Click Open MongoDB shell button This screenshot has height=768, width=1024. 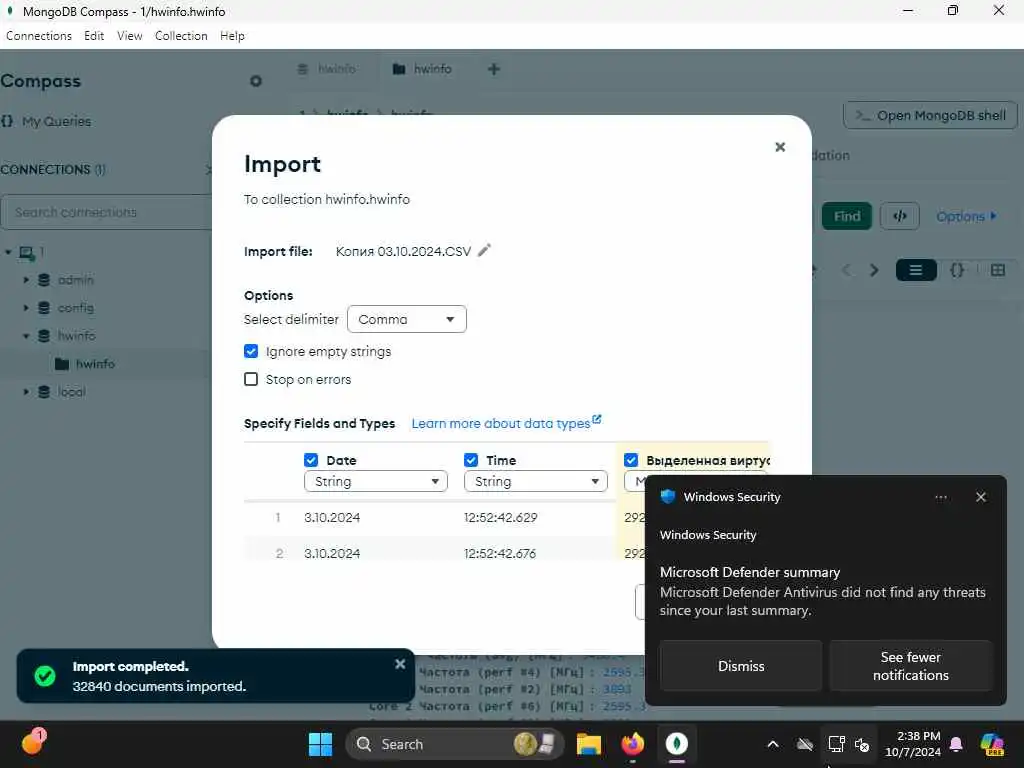point(930,116)
